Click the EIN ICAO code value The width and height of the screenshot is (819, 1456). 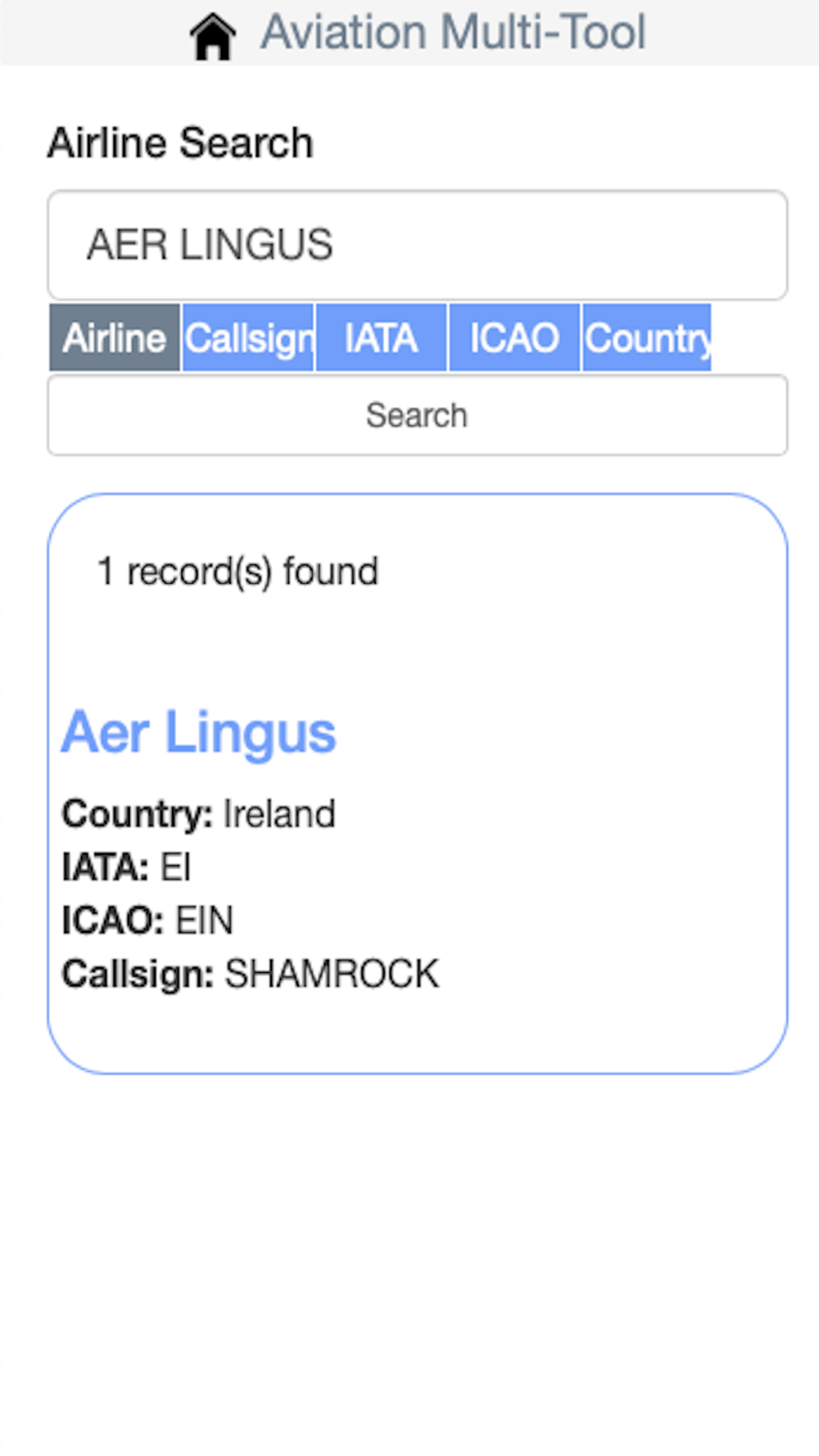(205, 920)
